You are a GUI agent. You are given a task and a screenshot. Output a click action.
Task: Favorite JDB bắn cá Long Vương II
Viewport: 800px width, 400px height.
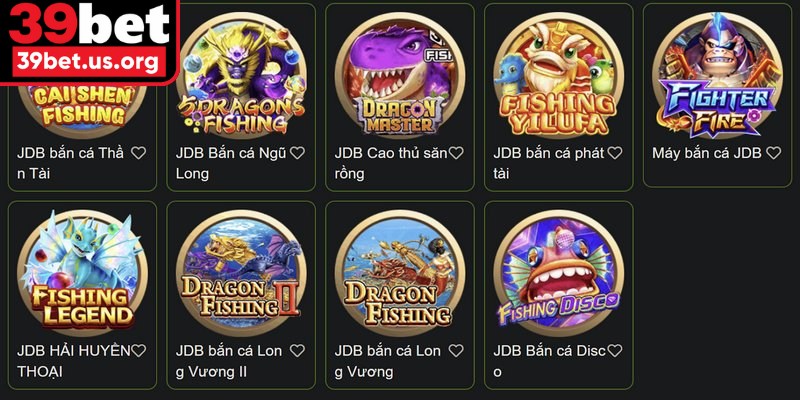click(297, 351)
